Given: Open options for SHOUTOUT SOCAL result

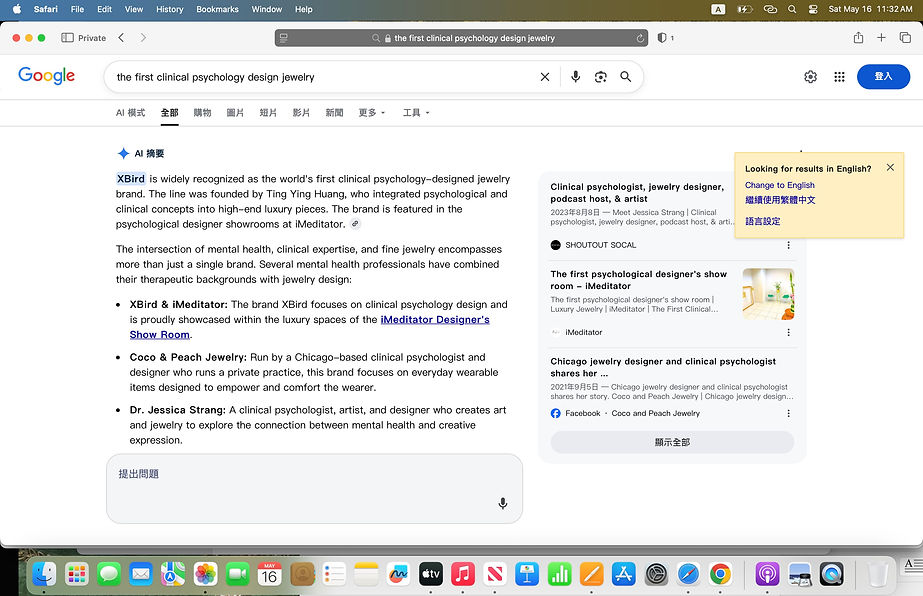Looking at the screenshot, I should tap(789, 245).
